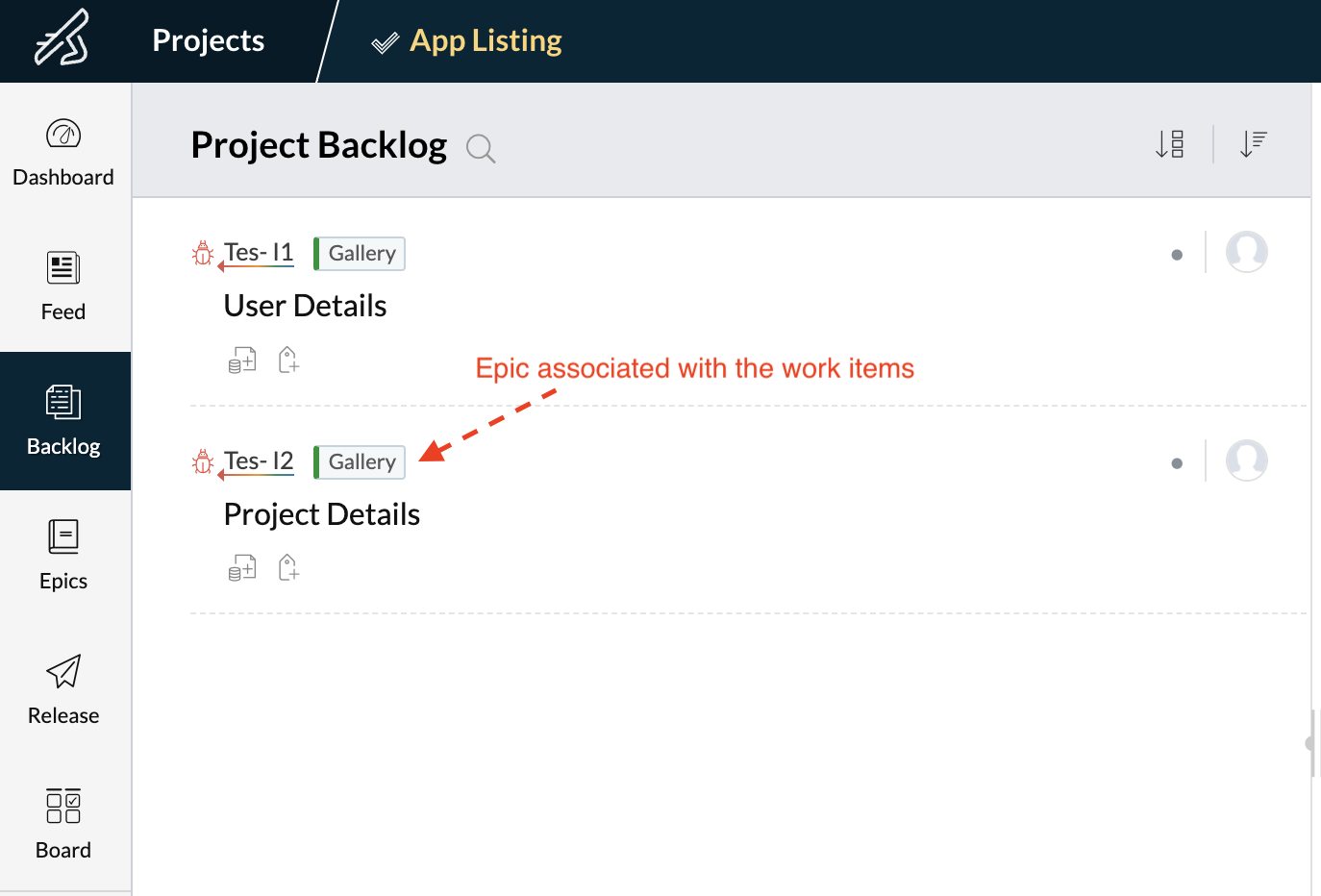Screen dimensions: 1321x896
Task: Open the Tes-I2 work item link
Action: (x=259, y=461)
